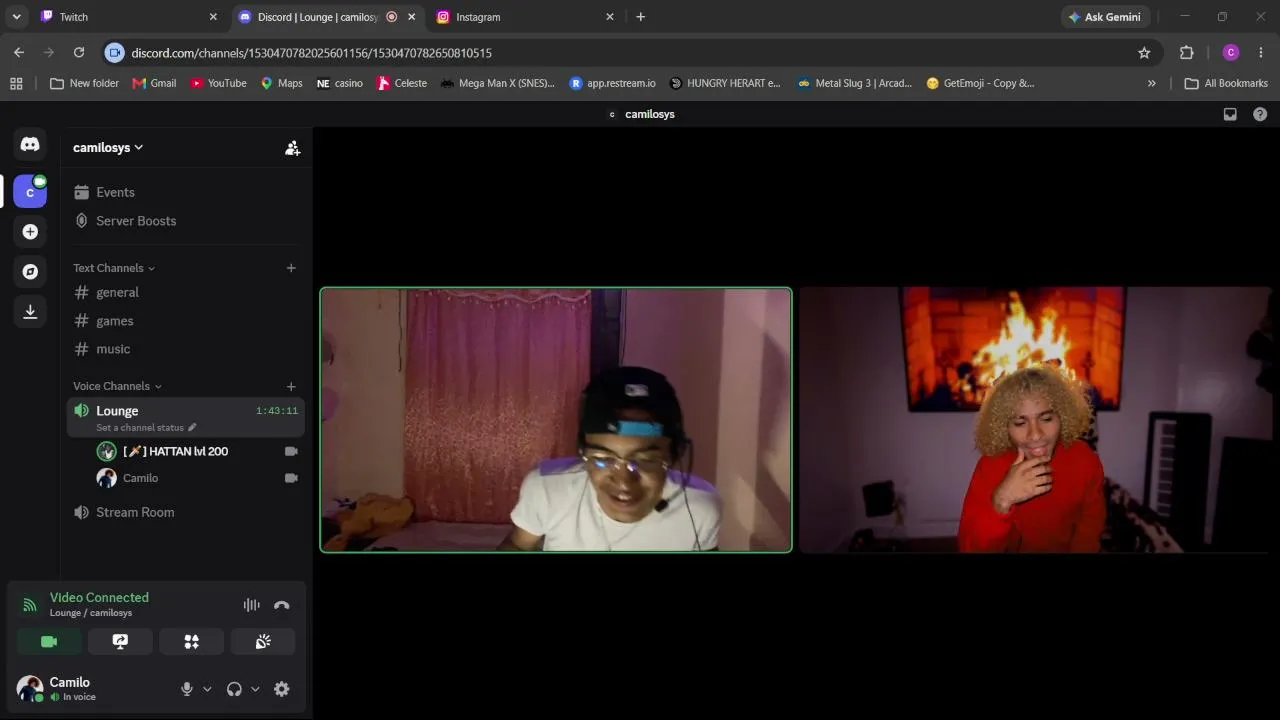
Task: Go back in browser history
Action: coord(19,53)
